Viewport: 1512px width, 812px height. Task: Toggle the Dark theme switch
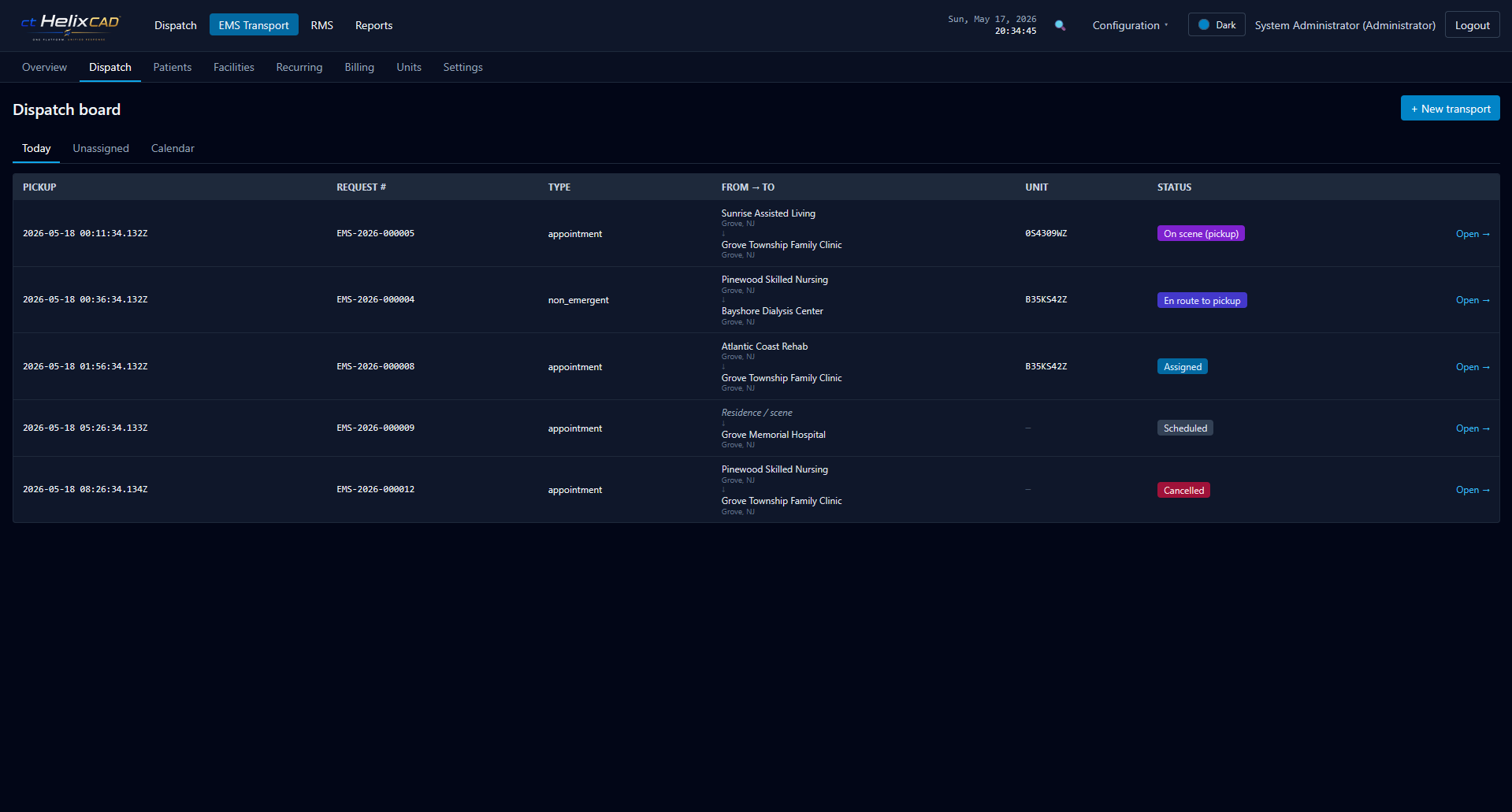point(1217,25)
